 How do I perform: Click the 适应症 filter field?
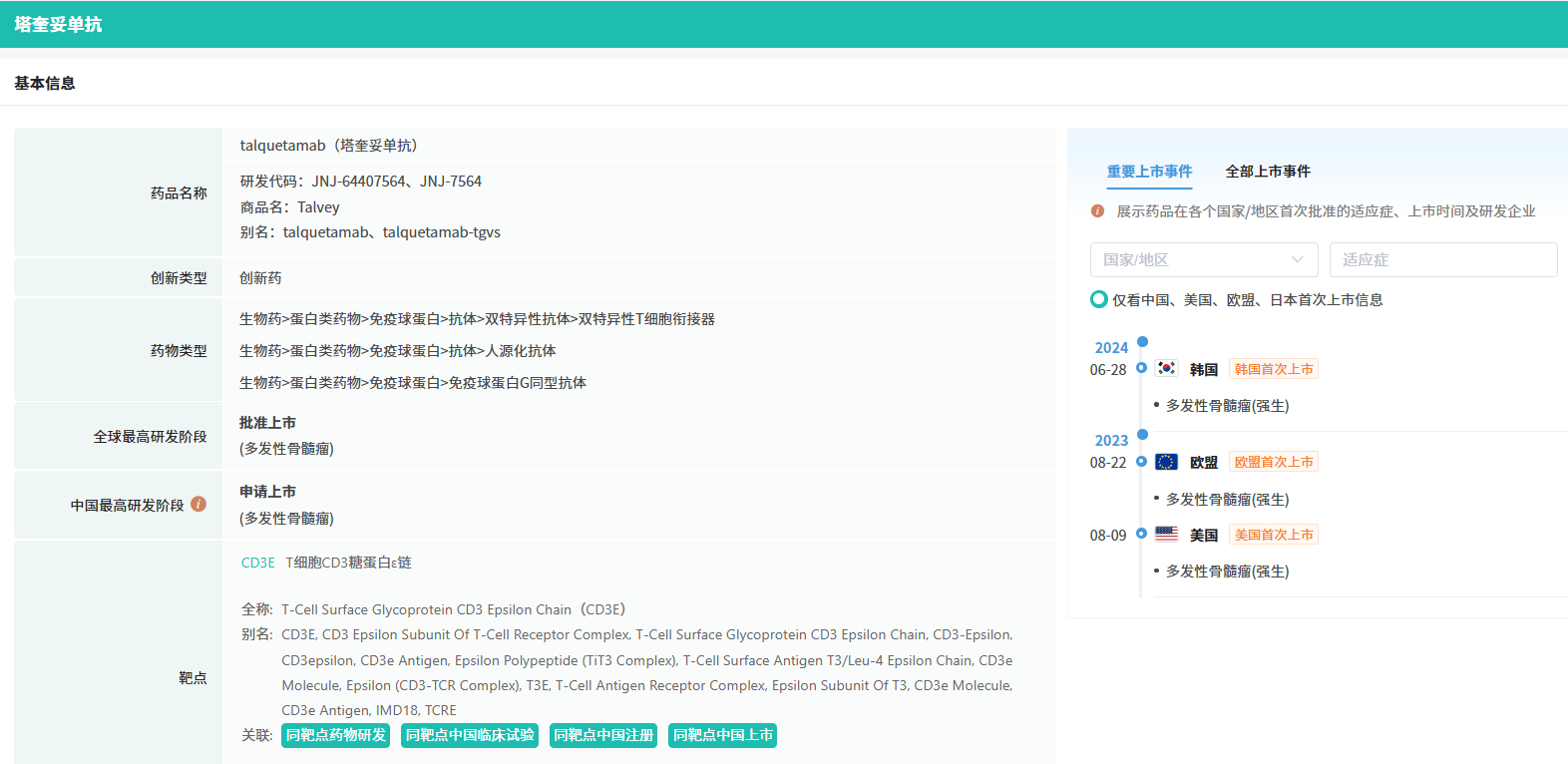[1442, 260]
